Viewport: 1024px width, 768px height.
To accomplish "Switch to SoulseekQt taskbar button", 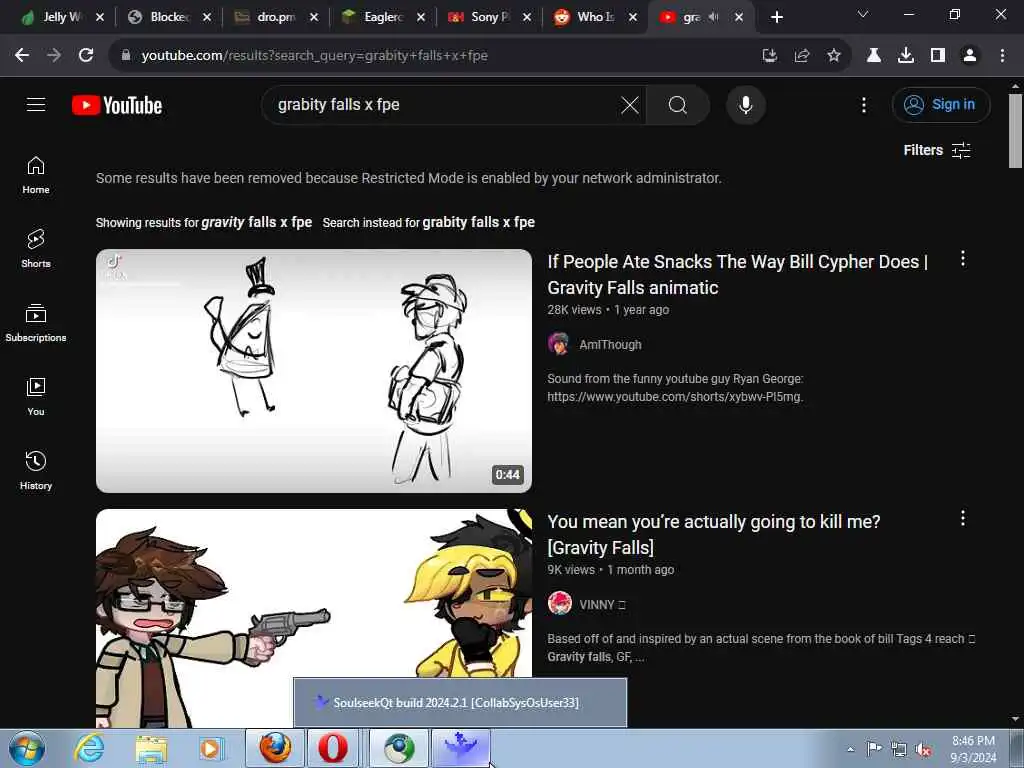I will coord(460,748).
